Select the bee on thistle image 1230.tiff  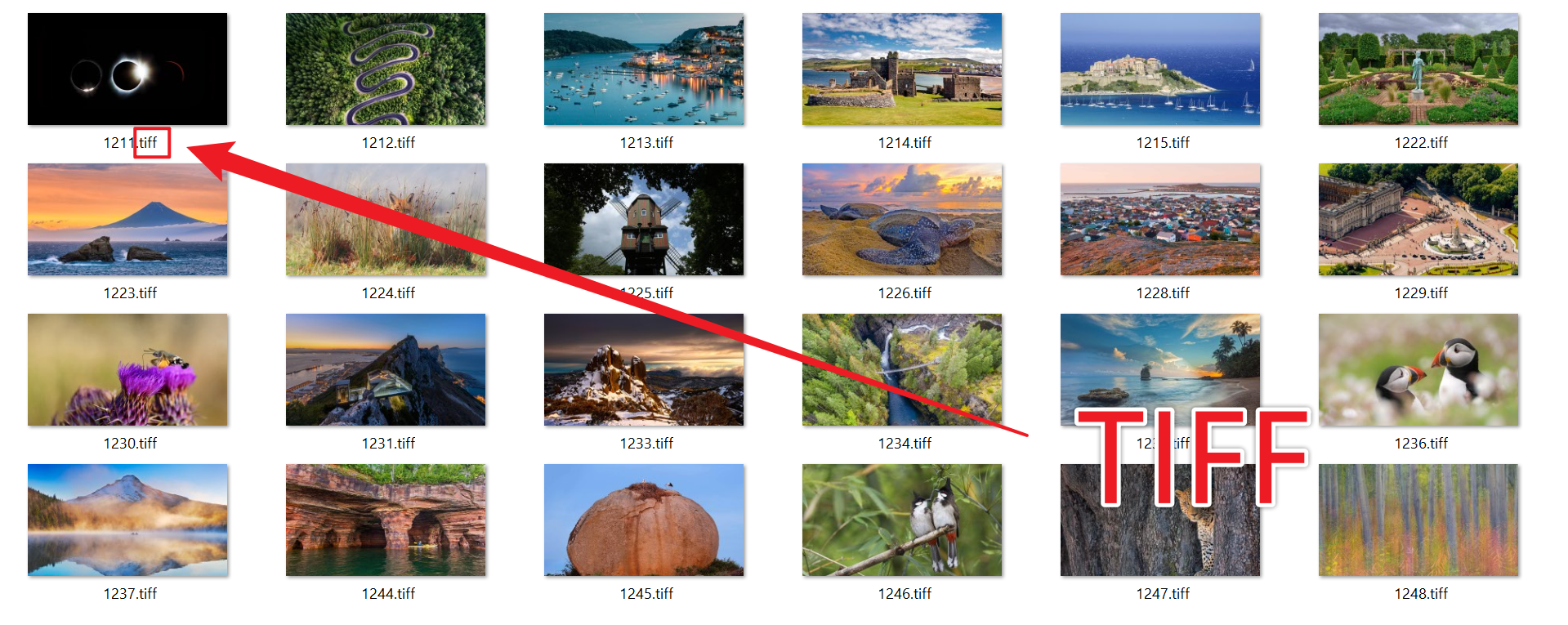[127, 369]
